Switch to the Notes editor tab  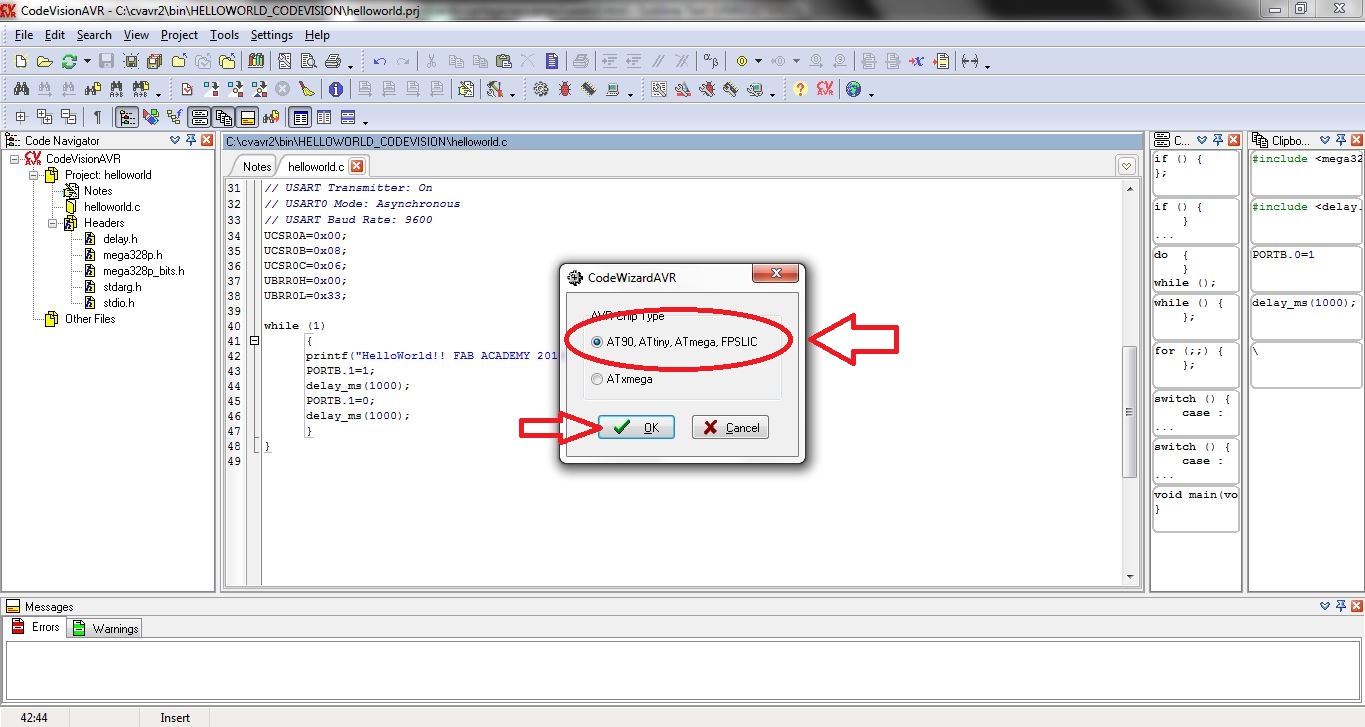pyautogui.click(x=257, y=166)
